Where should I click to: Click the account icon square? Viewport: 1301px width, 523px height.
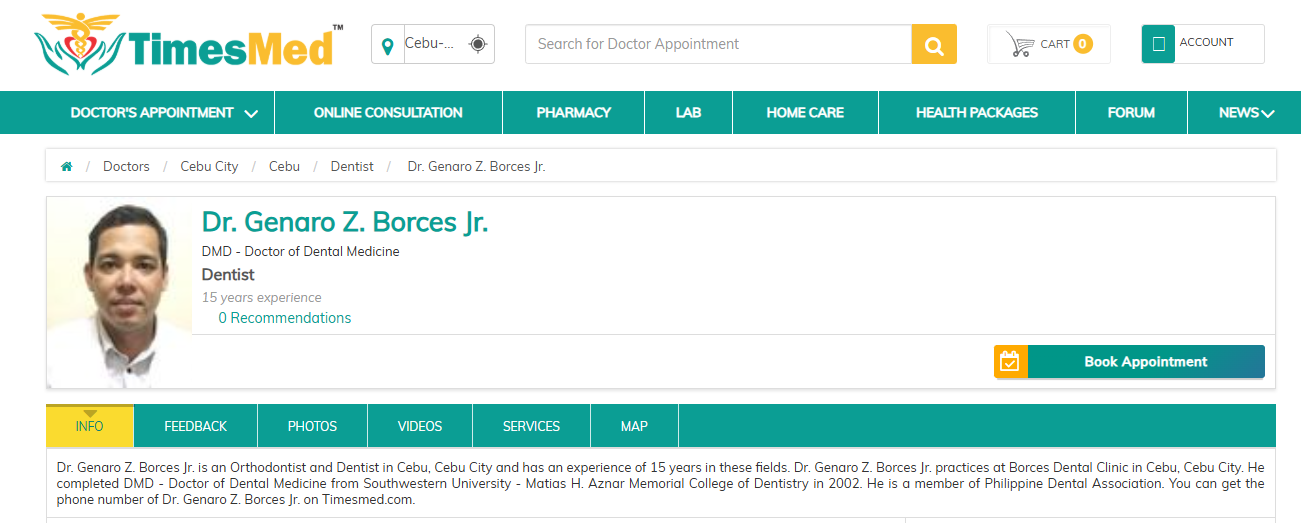click(1158, 44)
